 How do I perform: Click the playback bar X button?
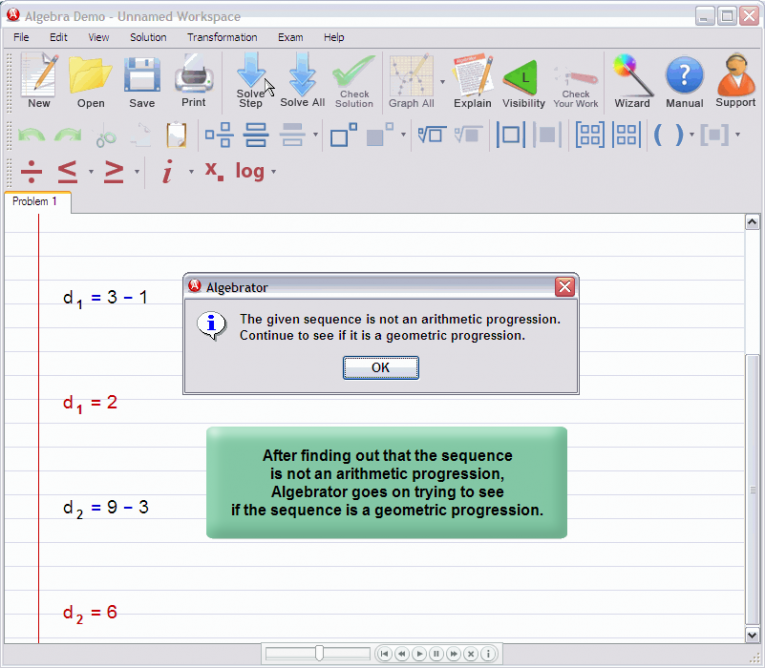pos(470,653)
